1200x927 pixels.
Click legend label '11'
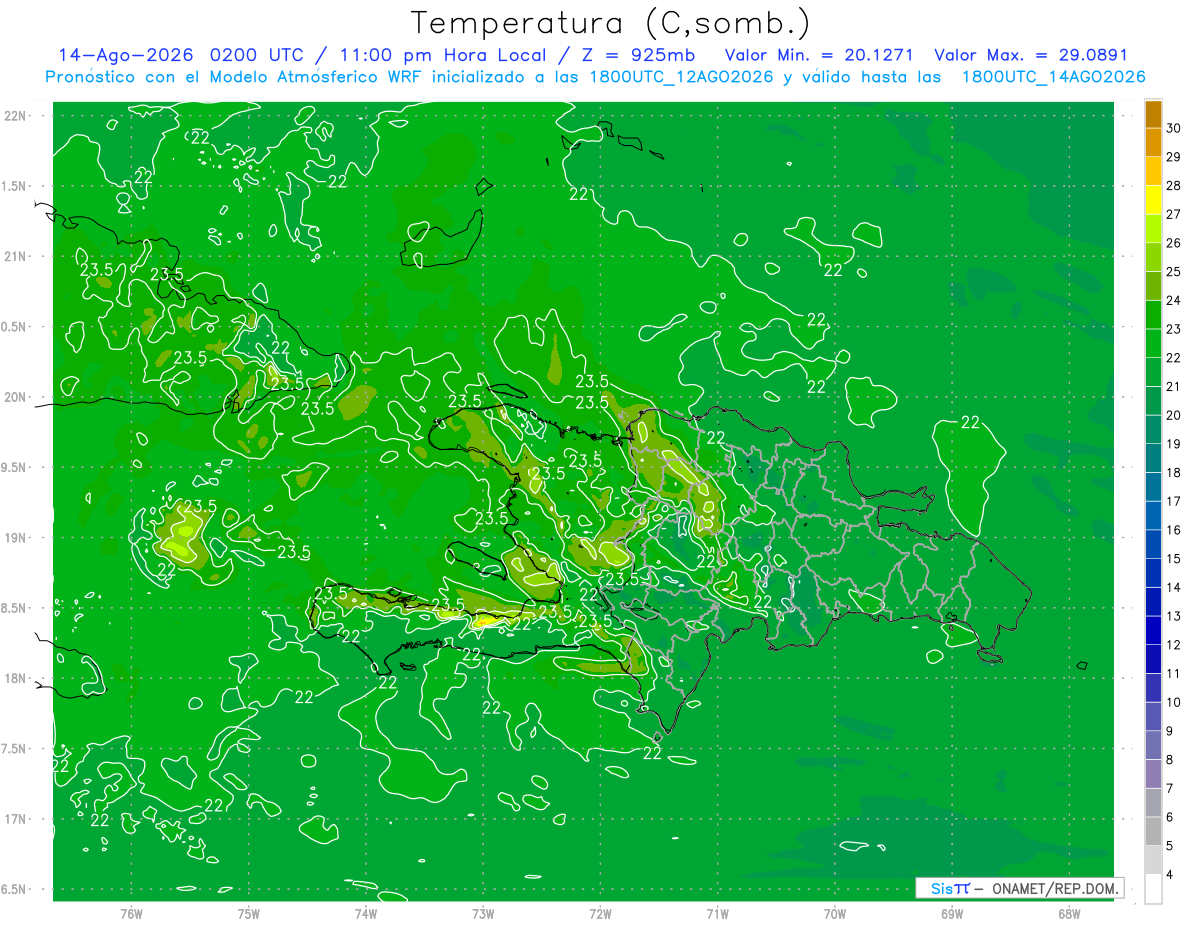point(1174,674)
